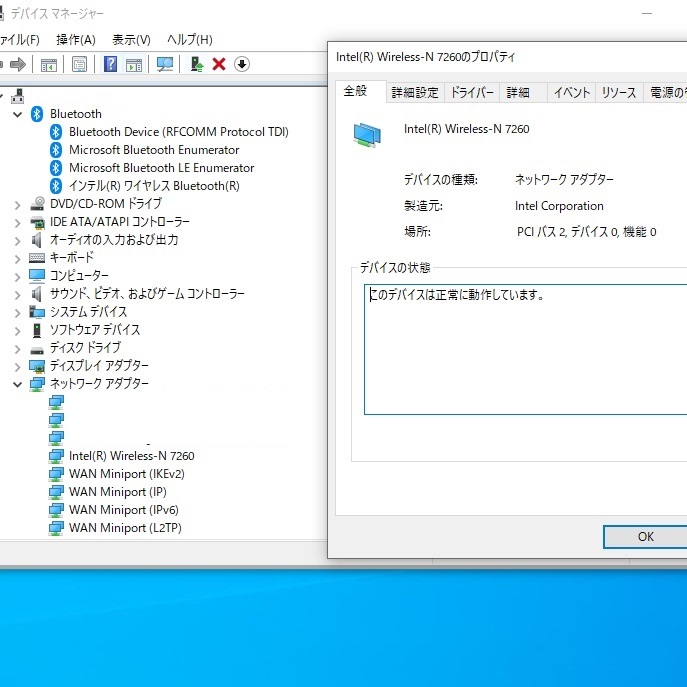Click the サウンド、ビデオ、およびゲーム コントローラー icon

37,294
